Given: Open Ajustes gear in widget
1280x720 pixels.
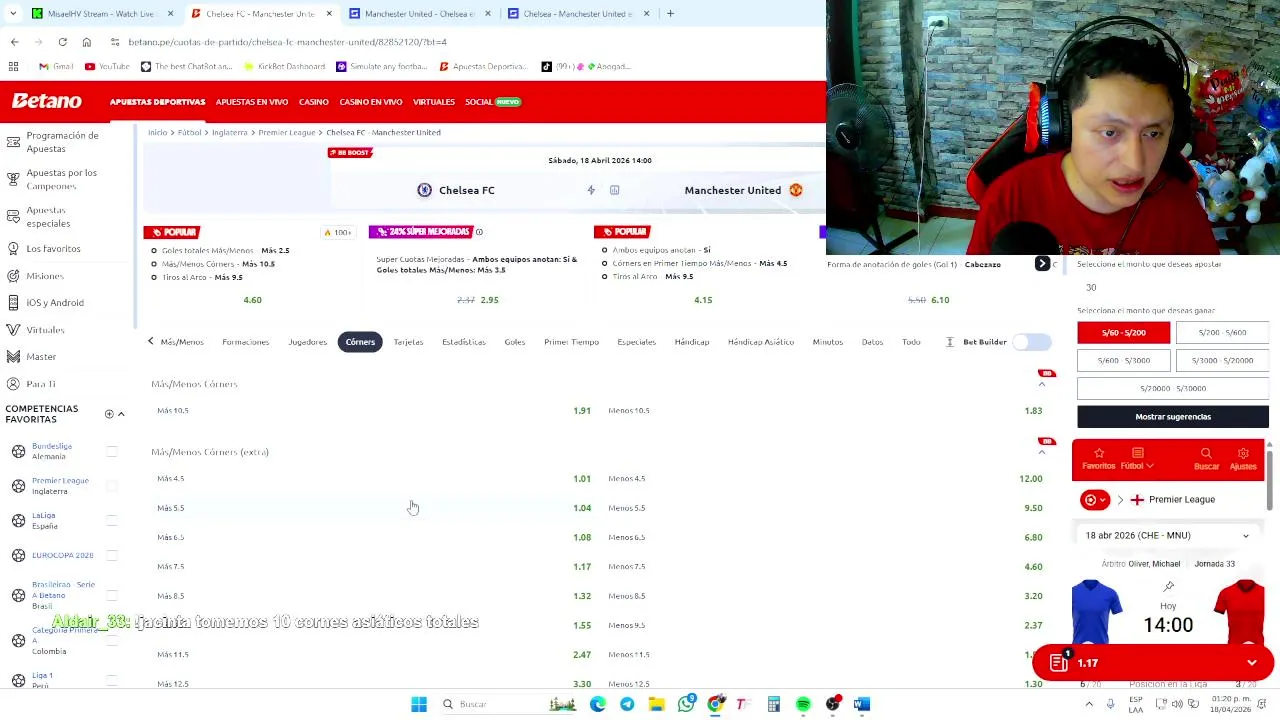Looking at the screenshot, I should 1243,459.
